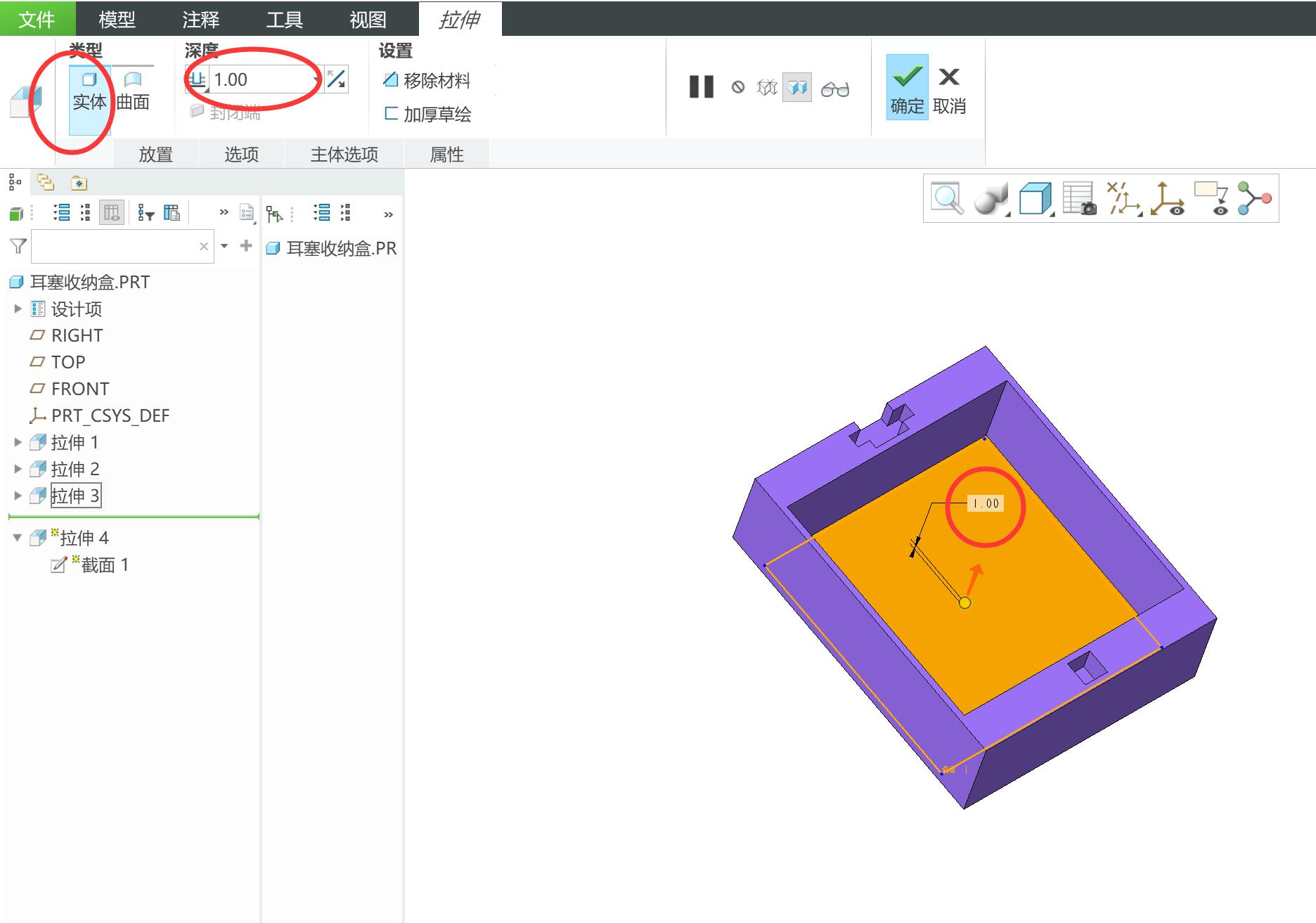Screen dimensions: 1316x923
Task: Open the search filter dropdown arrow
Action: click(224, 246)
